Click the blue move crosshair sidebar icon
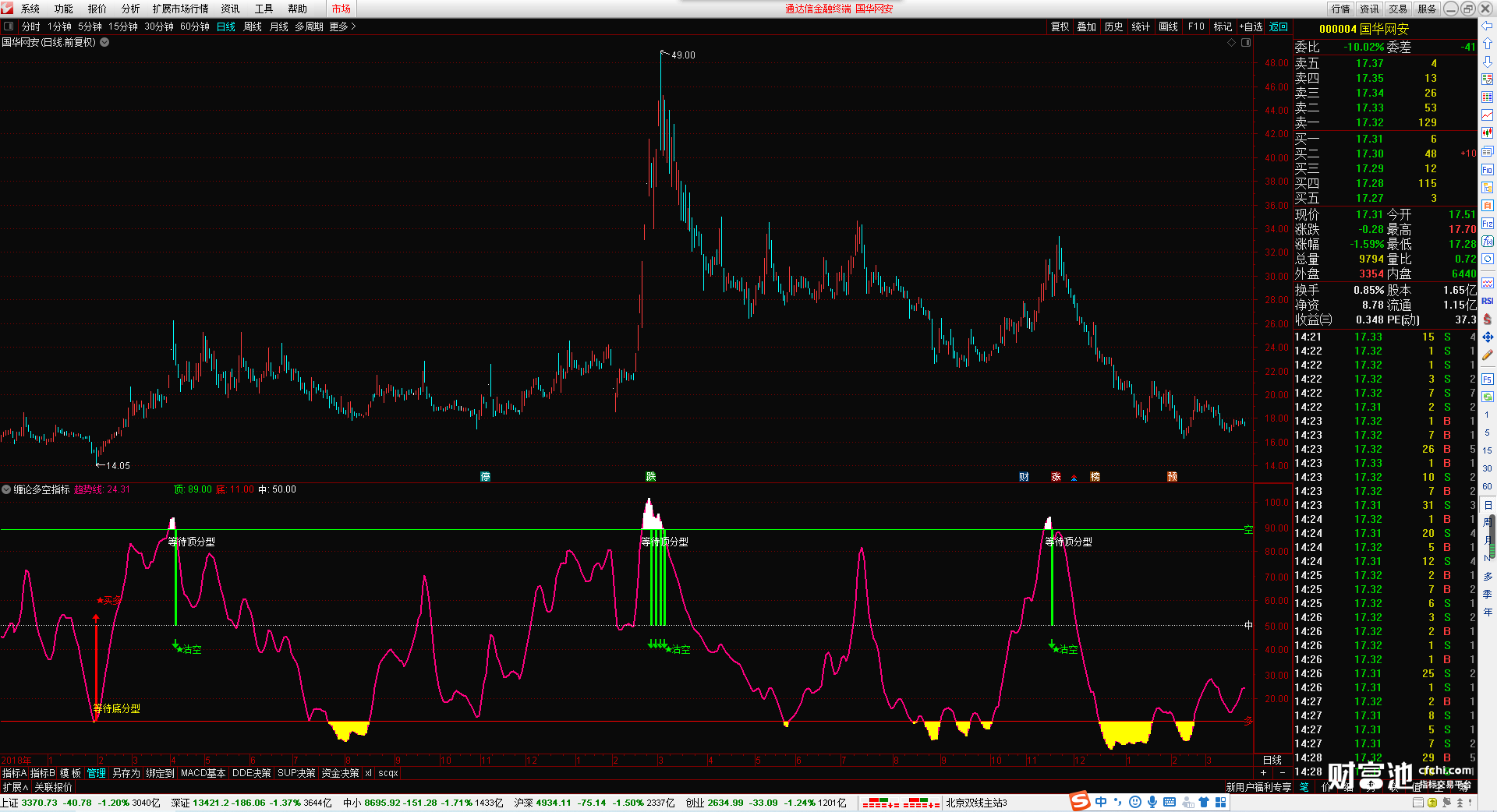This screenshot has height=812, width=1497. point(1488,337)
